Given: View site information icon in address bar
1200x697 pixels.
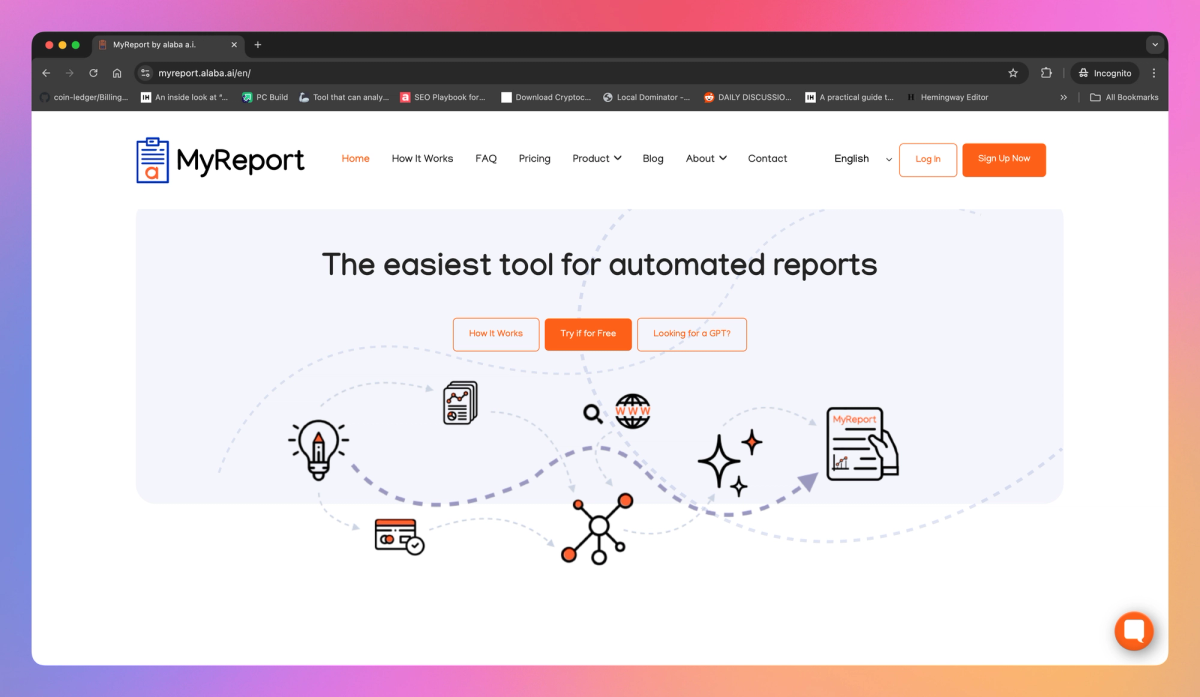Looking at the screenshot, I should [x=145, y=73].
